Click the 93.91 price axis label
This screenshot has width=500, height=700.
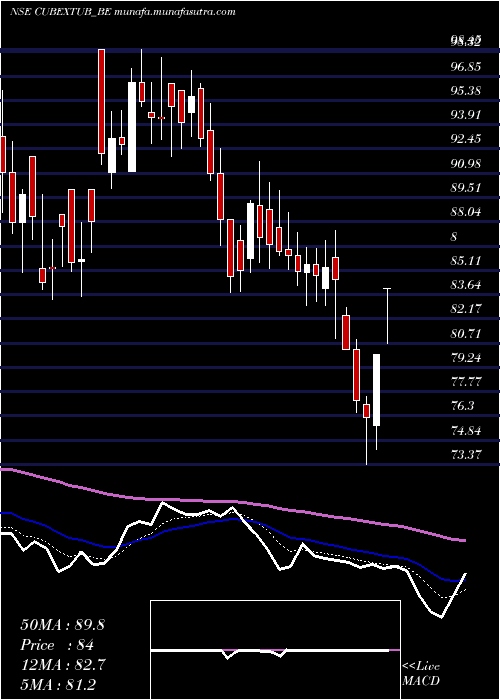(x=466, y=115)
